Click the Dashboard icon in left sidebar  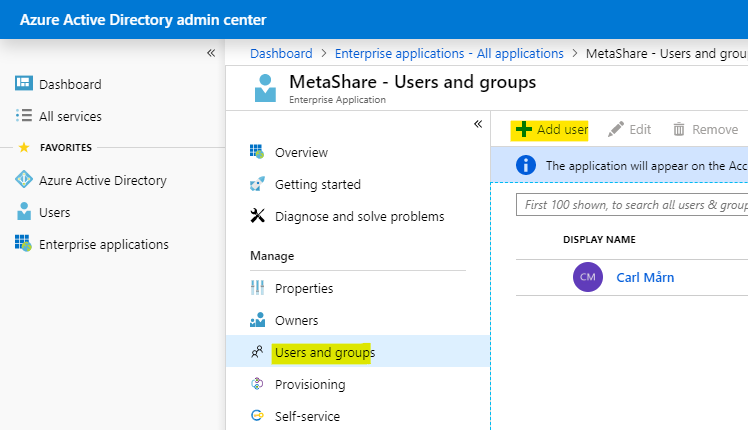point(24,83)
